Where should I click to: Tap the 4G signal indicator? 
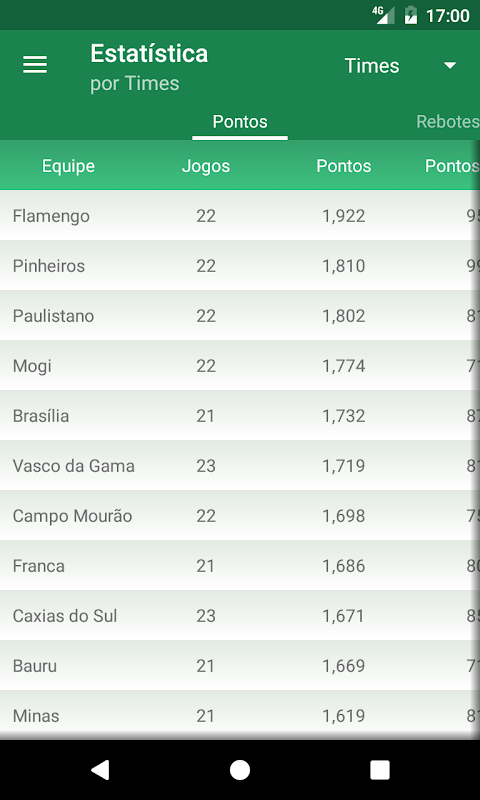coord(384,15)
